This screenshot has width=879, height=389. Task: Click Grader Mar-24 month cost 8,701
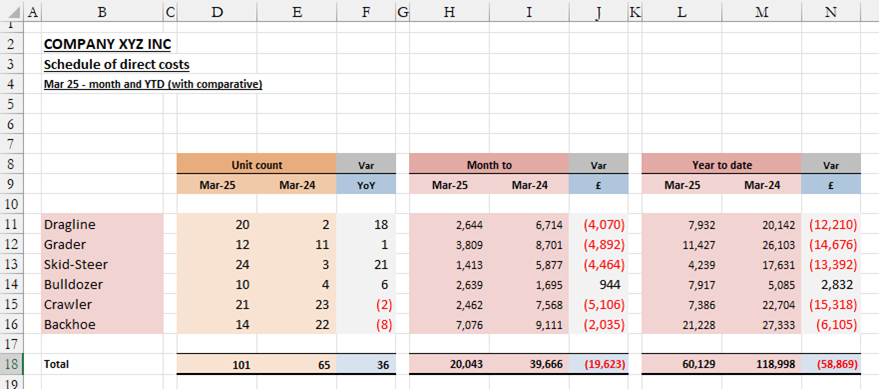pos(529,244)
